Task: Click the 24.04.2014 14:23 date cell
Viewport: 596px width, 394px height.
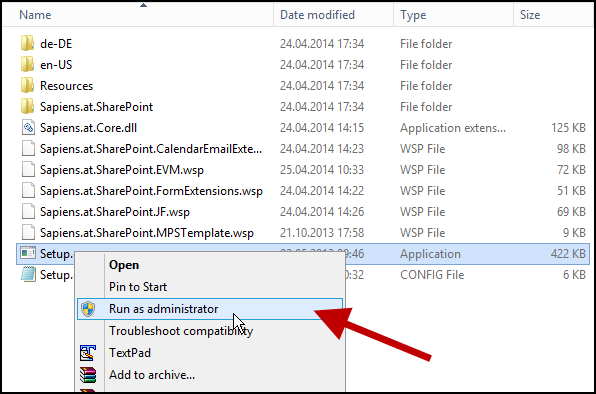Action: tap(322, 149)
